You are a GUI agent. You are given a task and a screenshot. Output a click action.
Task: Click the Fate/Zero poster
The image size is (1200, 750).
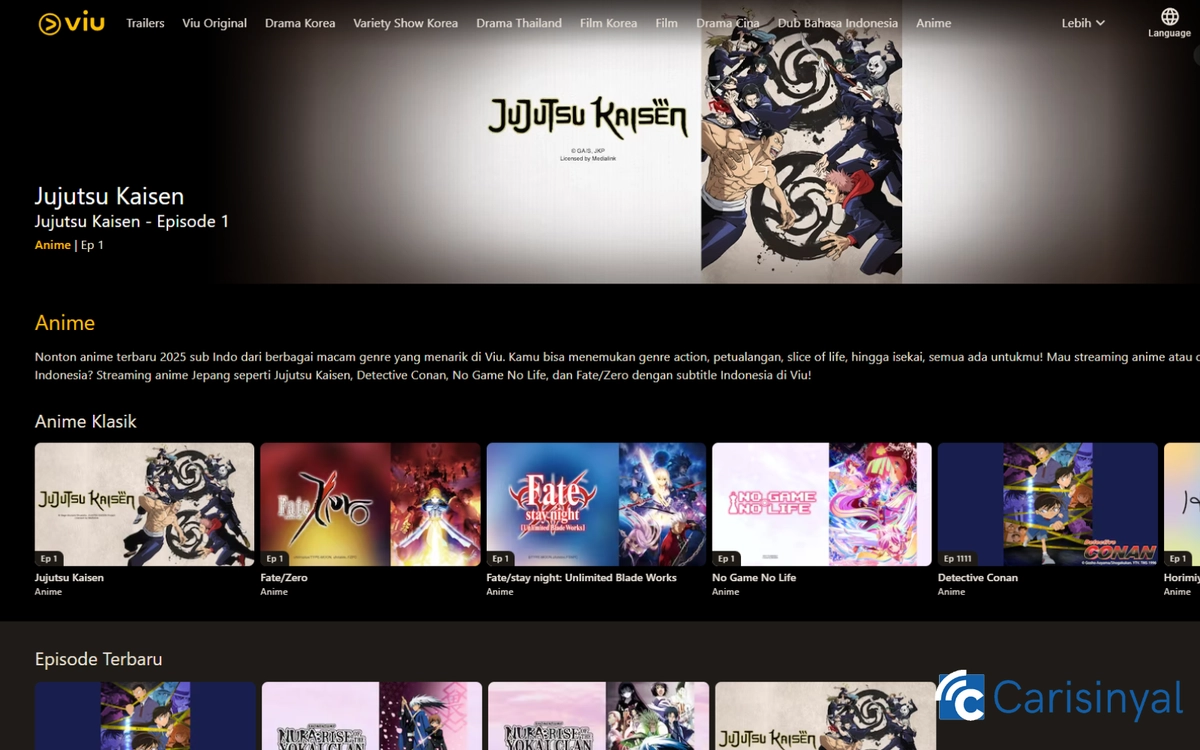pyautogui.click(x=370, y=504)
